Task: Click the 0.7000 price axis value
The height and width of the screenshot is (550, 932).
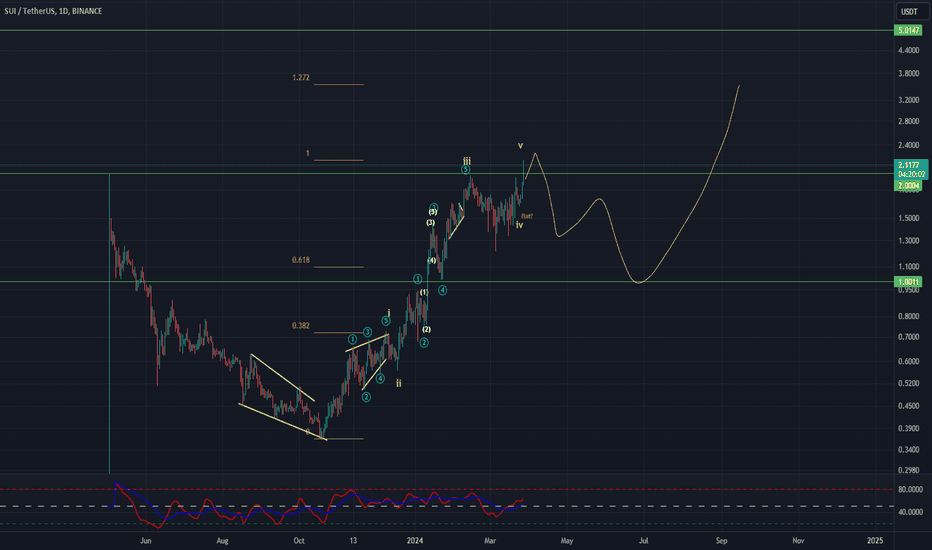Action: [x=909, y=337]
